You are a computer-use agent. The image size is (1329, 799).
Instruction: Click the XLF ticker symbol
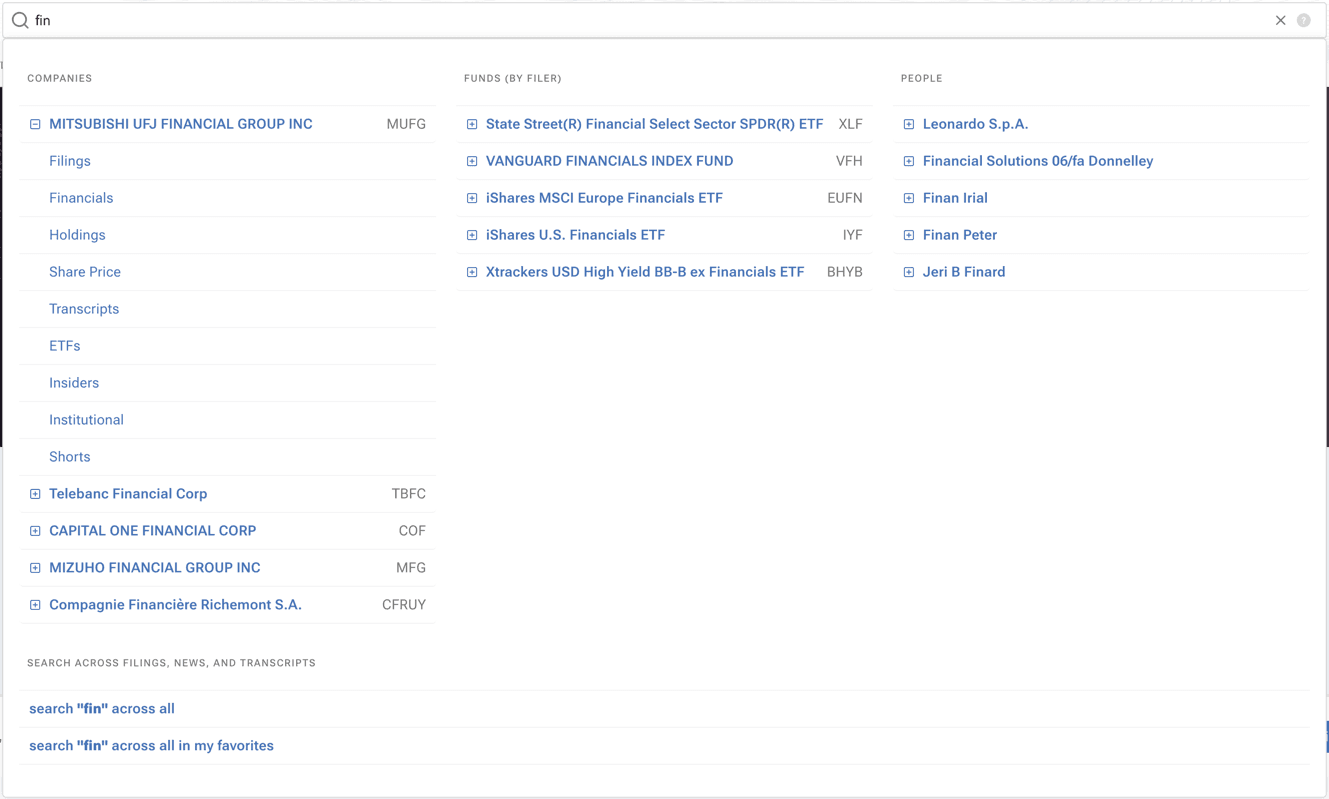[850, 124]
